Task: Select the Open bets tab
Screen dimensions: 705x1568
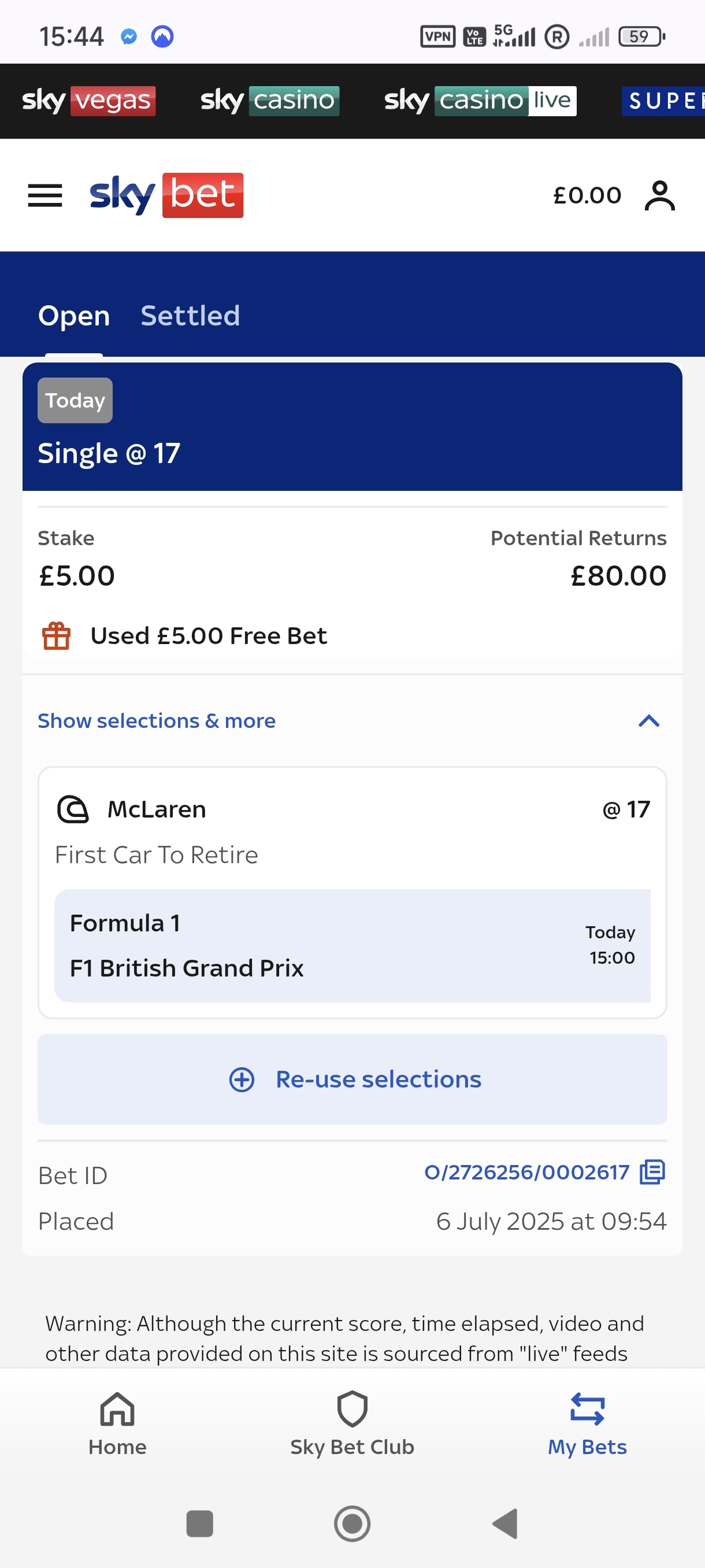Action: (73, 315)
